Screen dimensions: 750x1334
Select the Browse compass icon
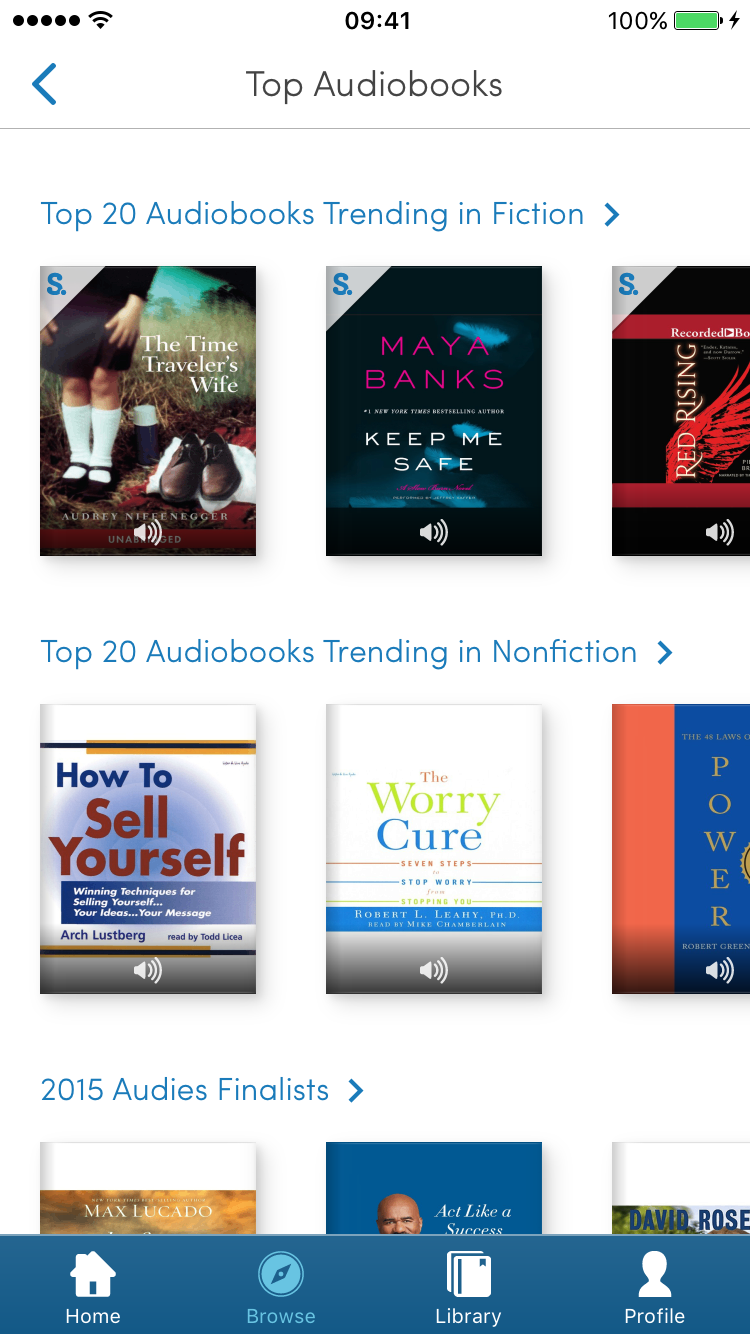281,1275
